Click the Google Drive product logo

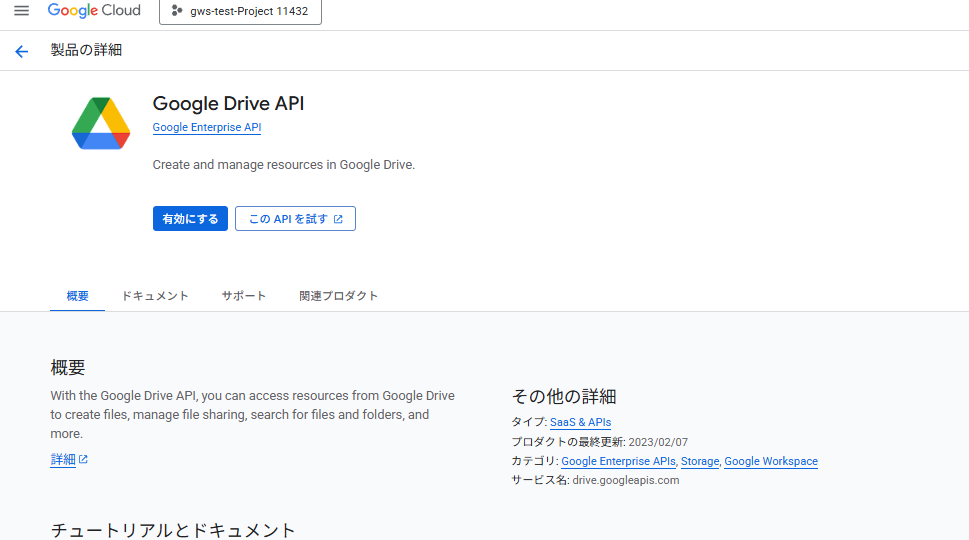pyautogui.click(x=101, y=124)
